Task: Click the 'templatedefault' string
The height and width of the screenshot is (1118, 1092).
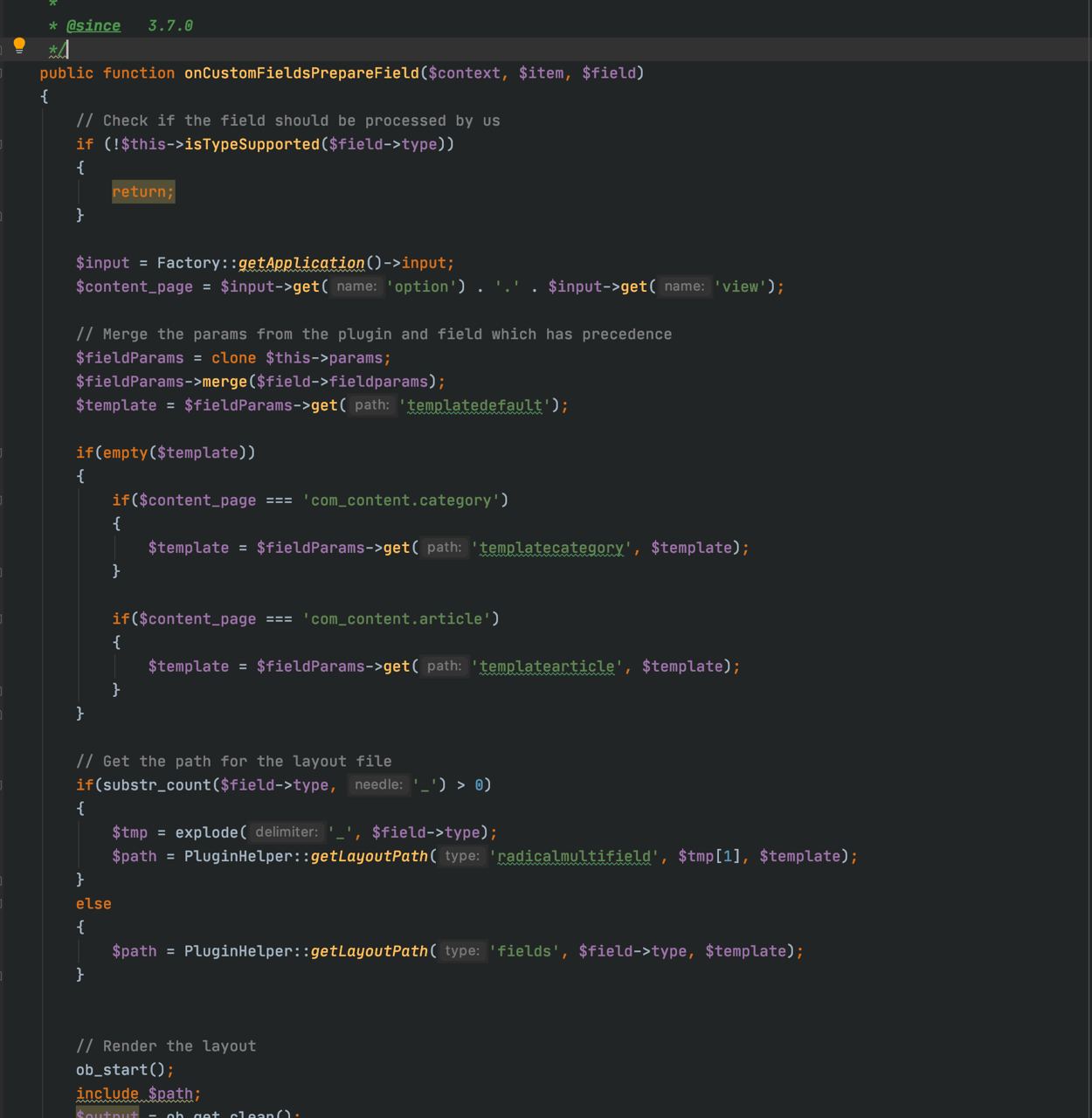Action: coord(475,405)
